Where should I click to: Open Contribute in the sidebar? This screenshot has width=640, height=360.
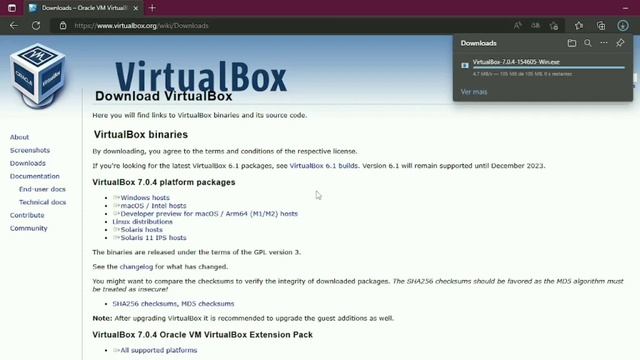point(27,215)
